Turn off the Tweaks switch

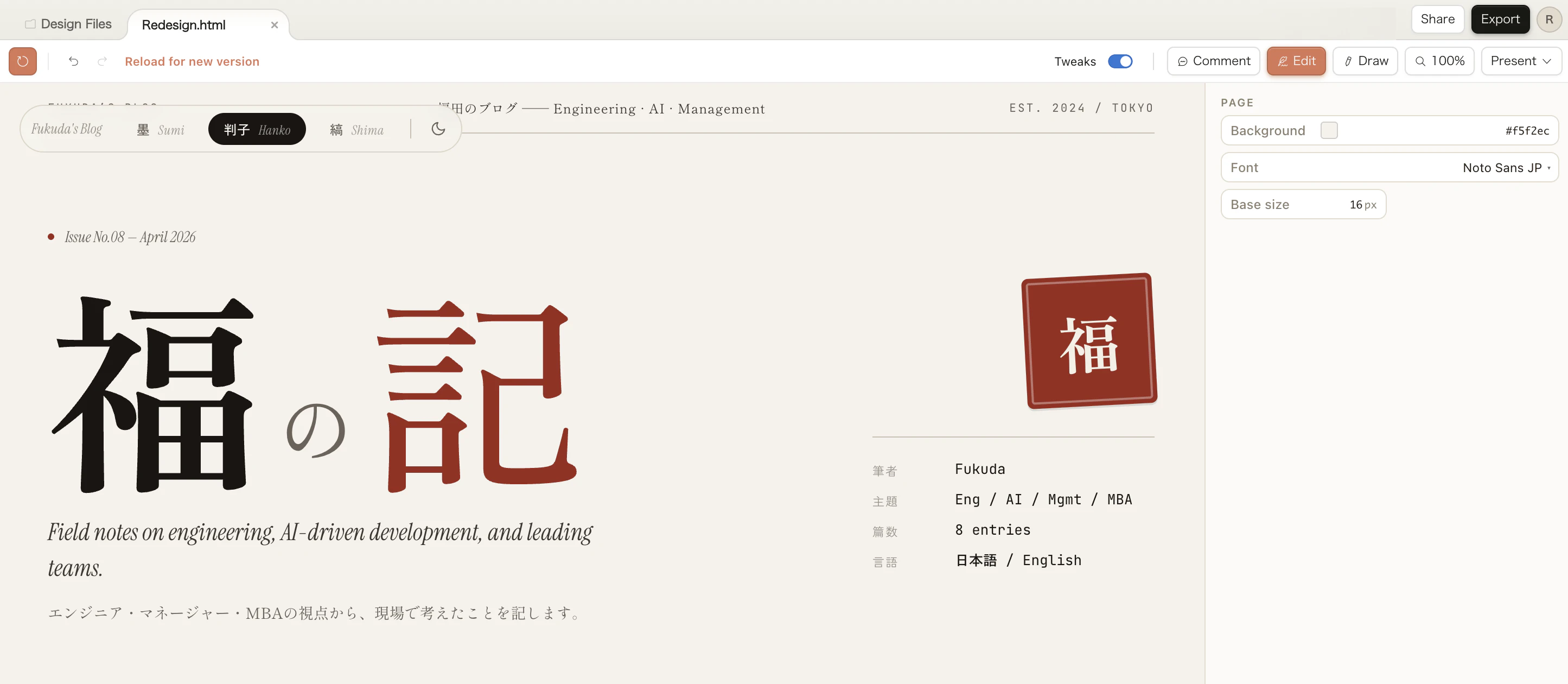(x=1119, y=61)
